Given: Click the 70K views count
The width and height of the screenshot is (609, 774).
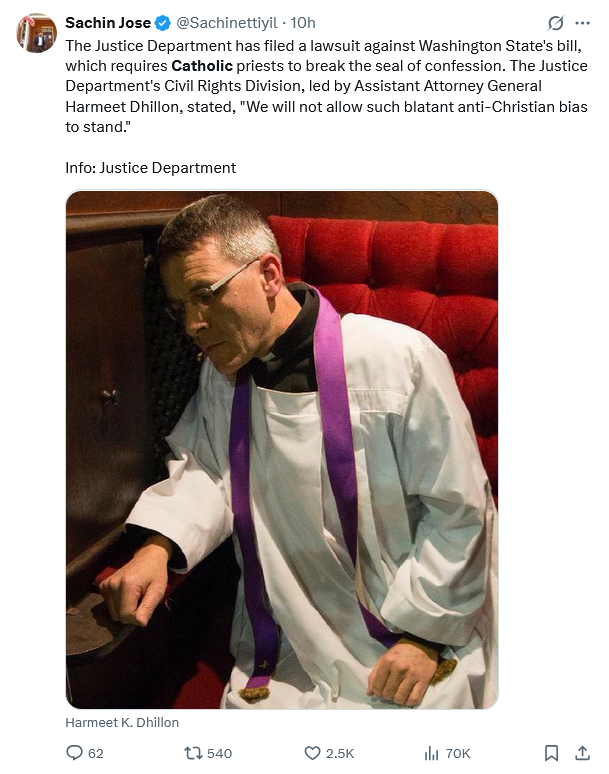Looking at the screenshot, I should point(458,754).
